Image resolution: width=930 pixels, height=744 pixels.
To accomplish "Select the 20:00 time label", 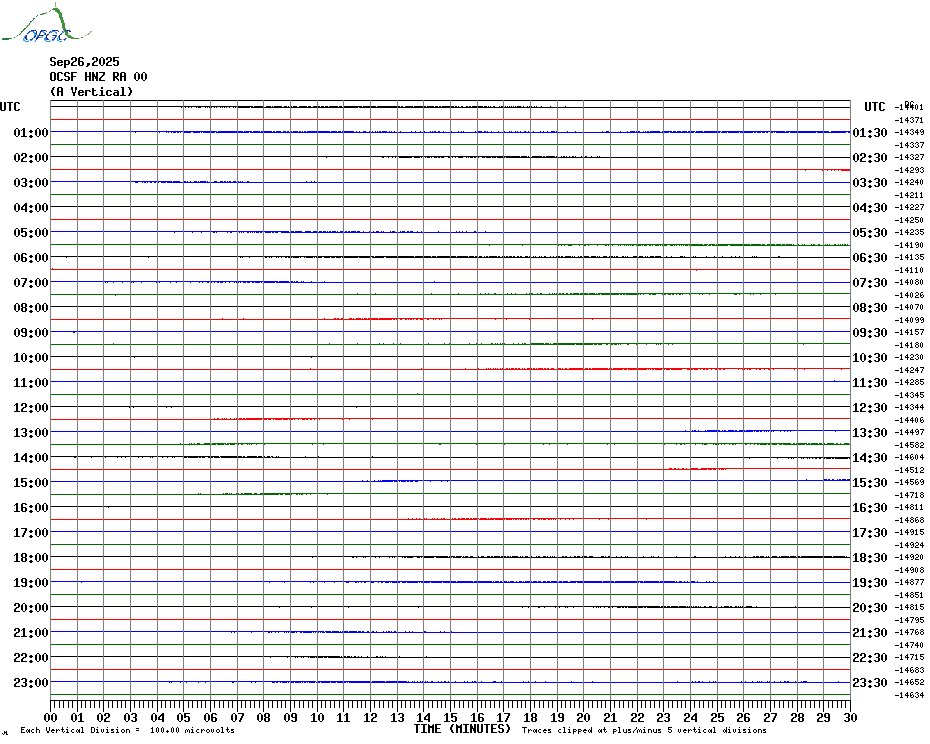I will 31,608.
